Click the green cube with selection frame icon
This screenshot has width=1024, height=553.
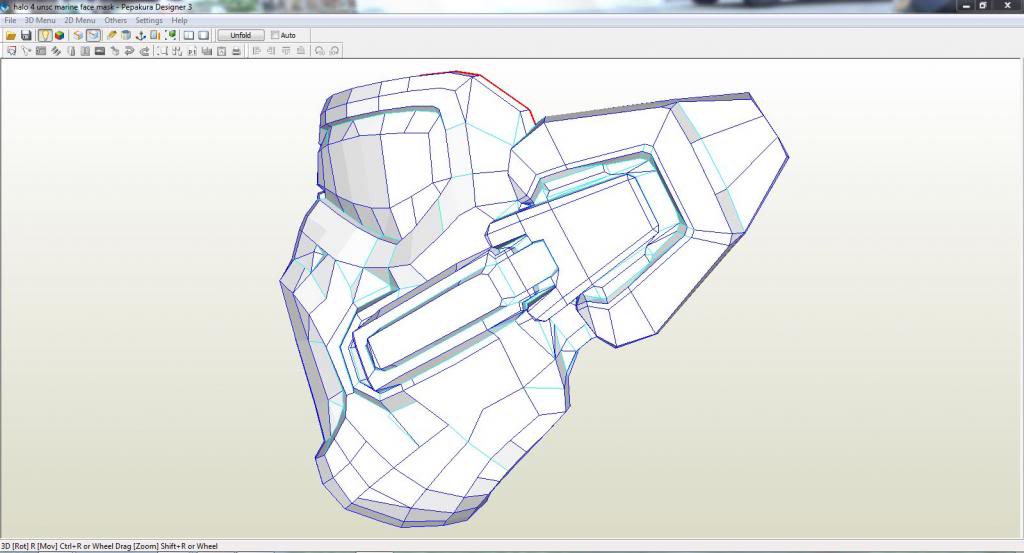pos(170,35)
